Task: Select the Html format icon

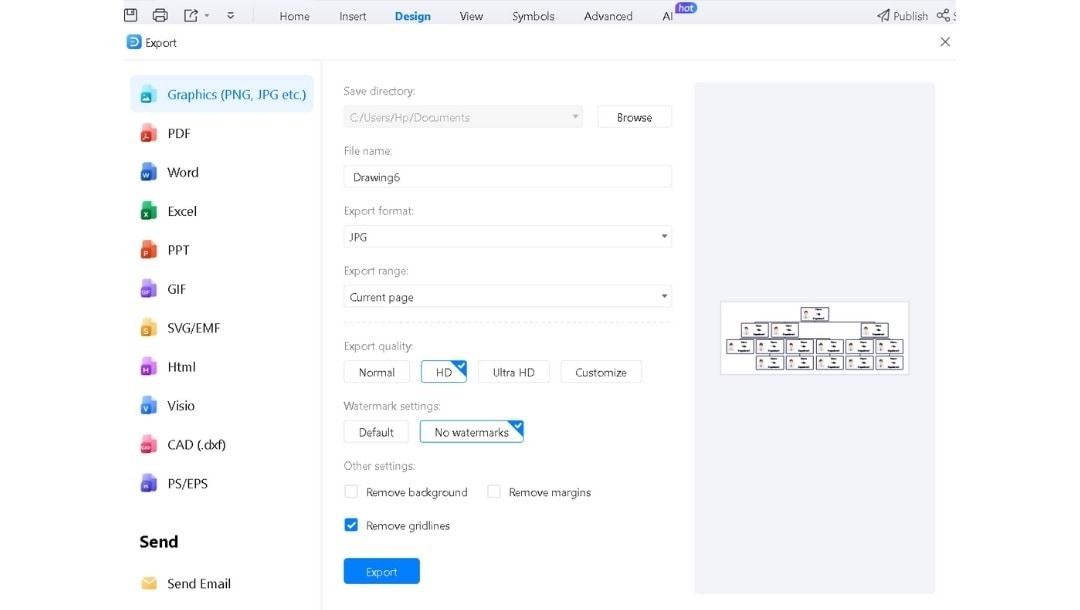Action: (x=147, y=367)
